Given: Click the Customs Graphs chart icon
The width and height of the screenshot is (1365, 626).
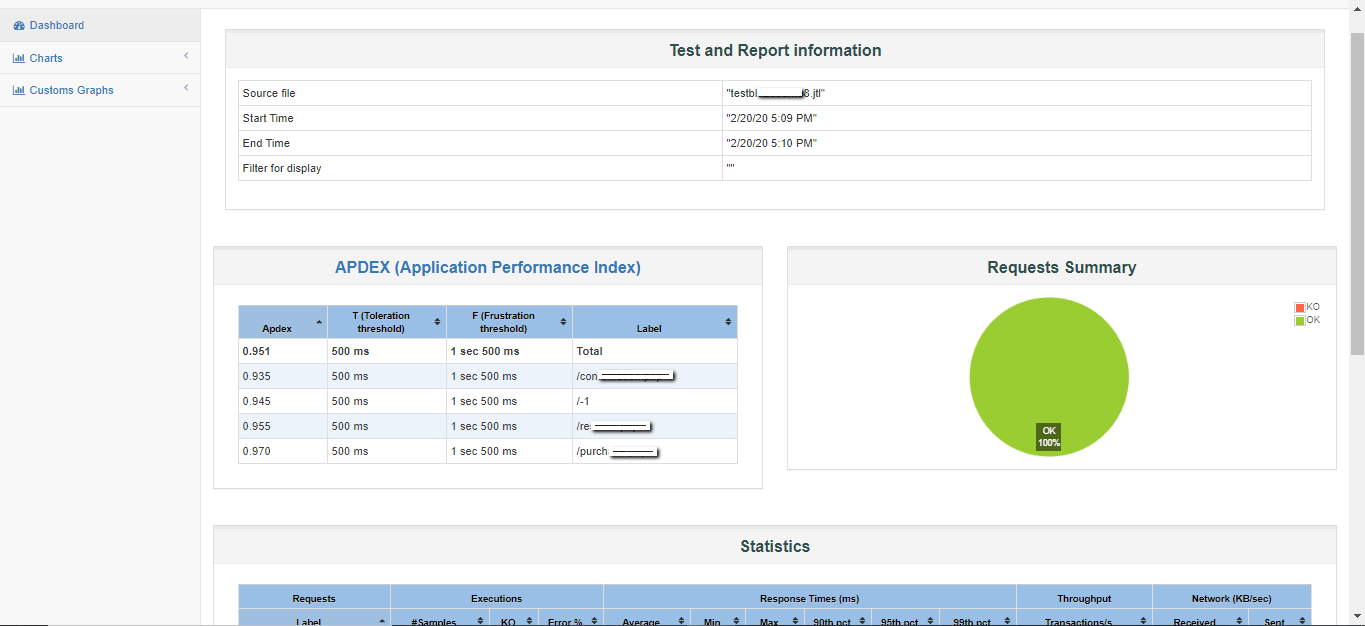Looking at the screenshot, I should [18, 90].
